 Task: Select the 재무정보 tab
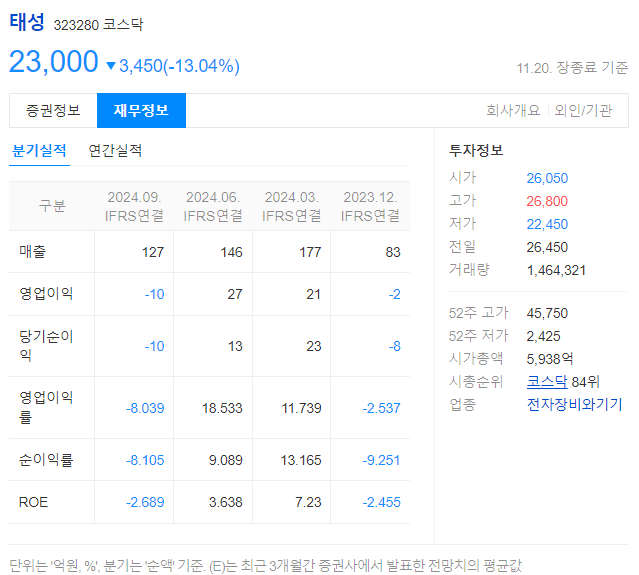coord(141,110)
